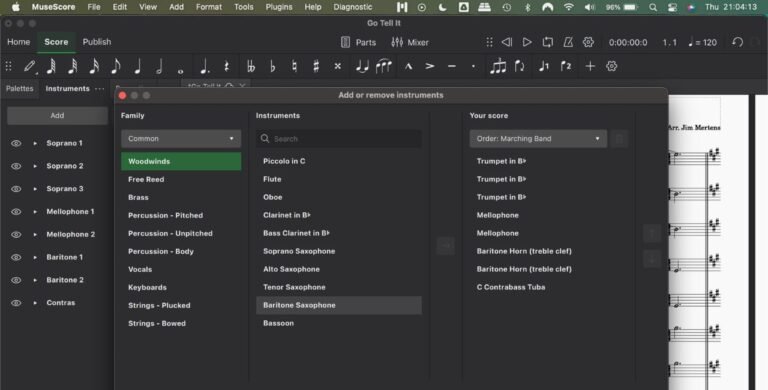Expand Mellophone 2 instrument row
768x390 pixels.
coord(35,234)
